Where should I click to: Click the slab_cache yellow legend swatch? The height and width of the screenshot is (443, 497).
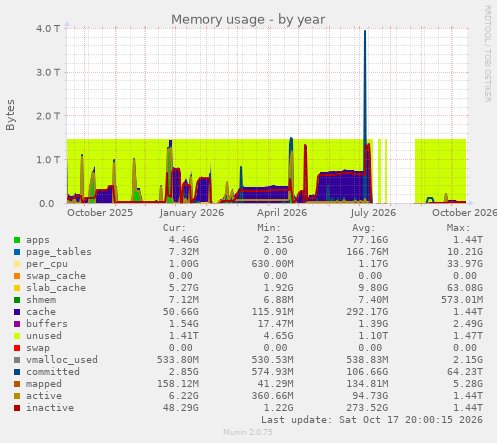(17, 288)
